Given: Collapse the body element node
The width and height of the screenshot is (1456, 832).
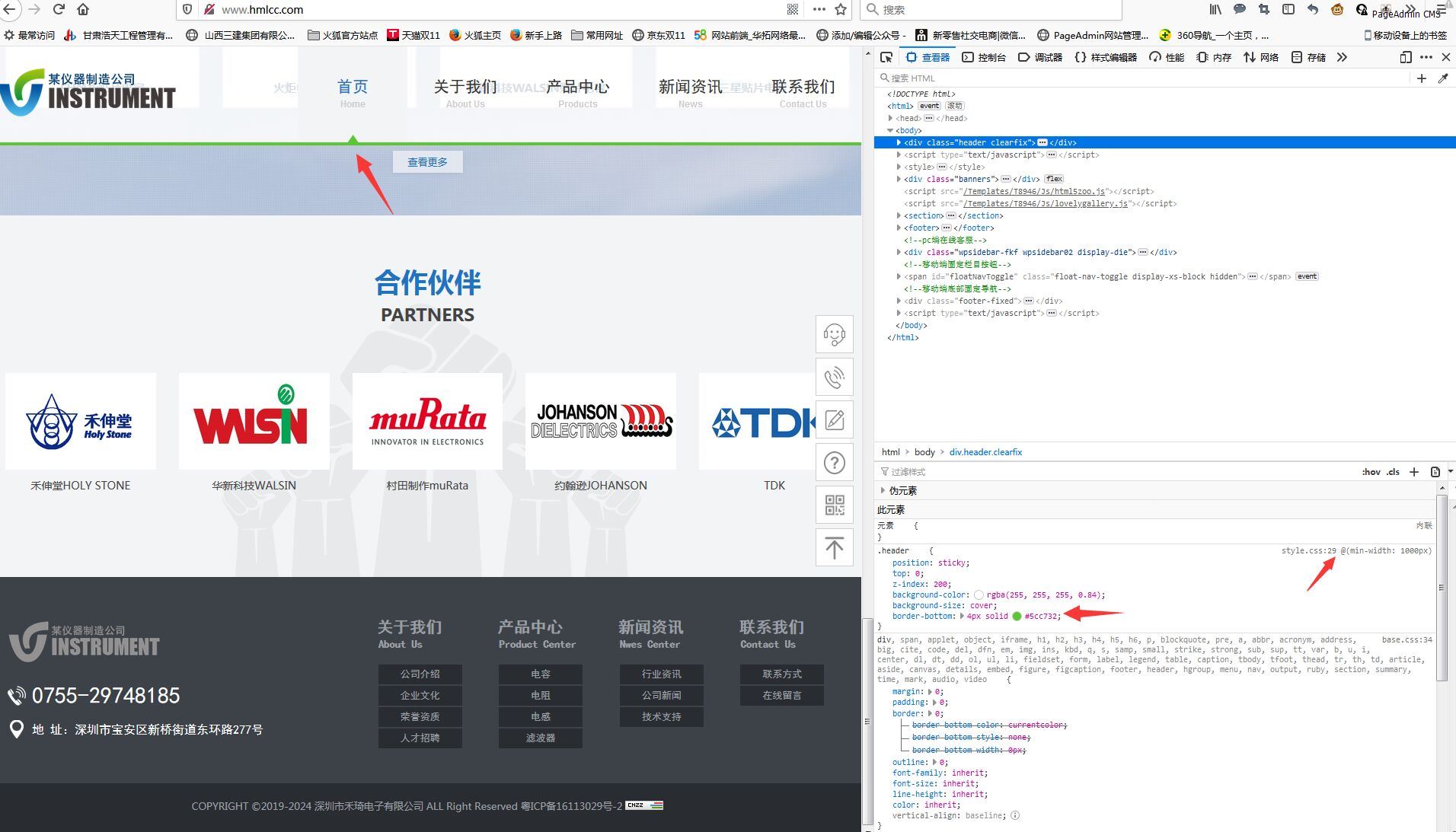Looking at the screenshot, I should coord(890,130).
